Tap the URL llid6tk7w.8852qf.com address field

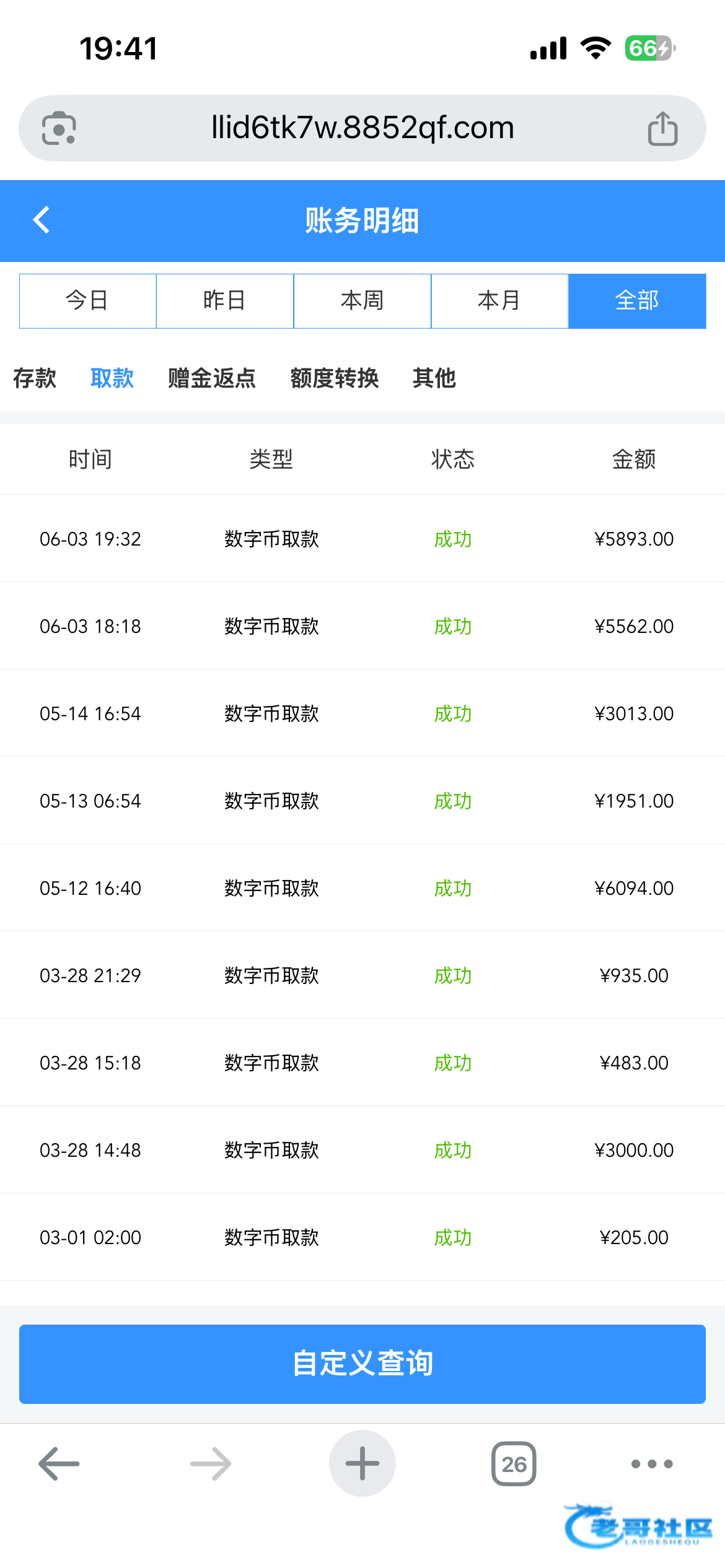[362, 128]
